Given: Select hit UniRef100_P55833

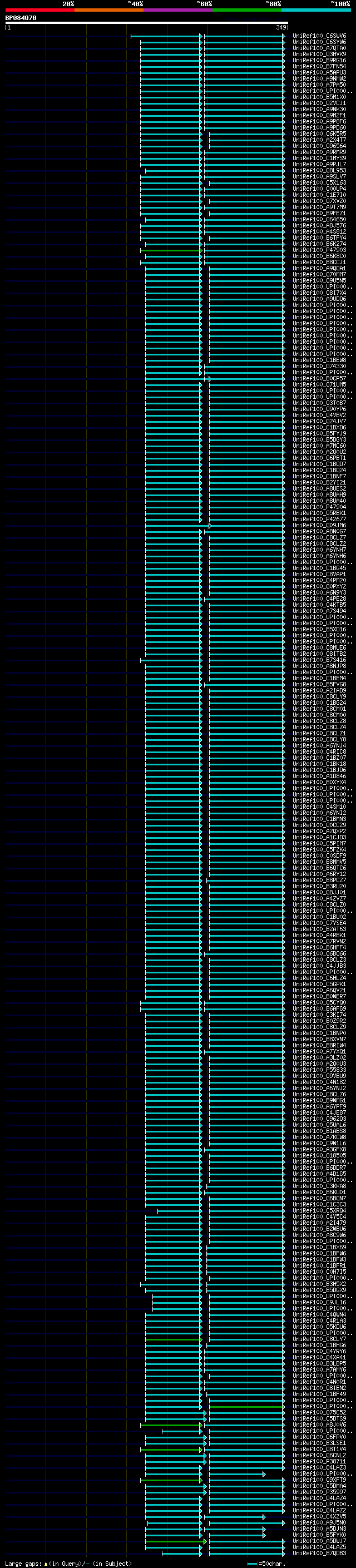Looking at the screenshot, I should tap(319, 1070).
